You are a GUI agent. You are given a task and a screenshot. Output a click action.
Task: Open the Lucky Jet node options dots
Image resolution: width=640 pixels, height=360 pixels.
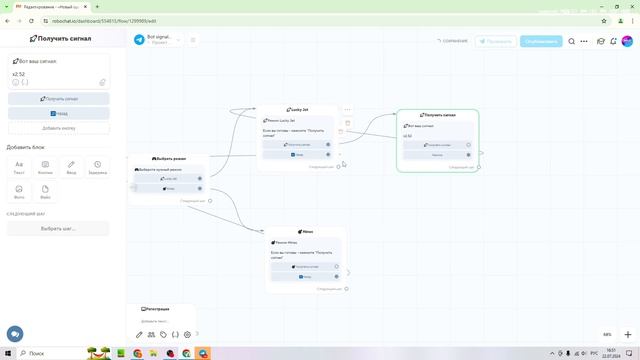coord(347,109)
